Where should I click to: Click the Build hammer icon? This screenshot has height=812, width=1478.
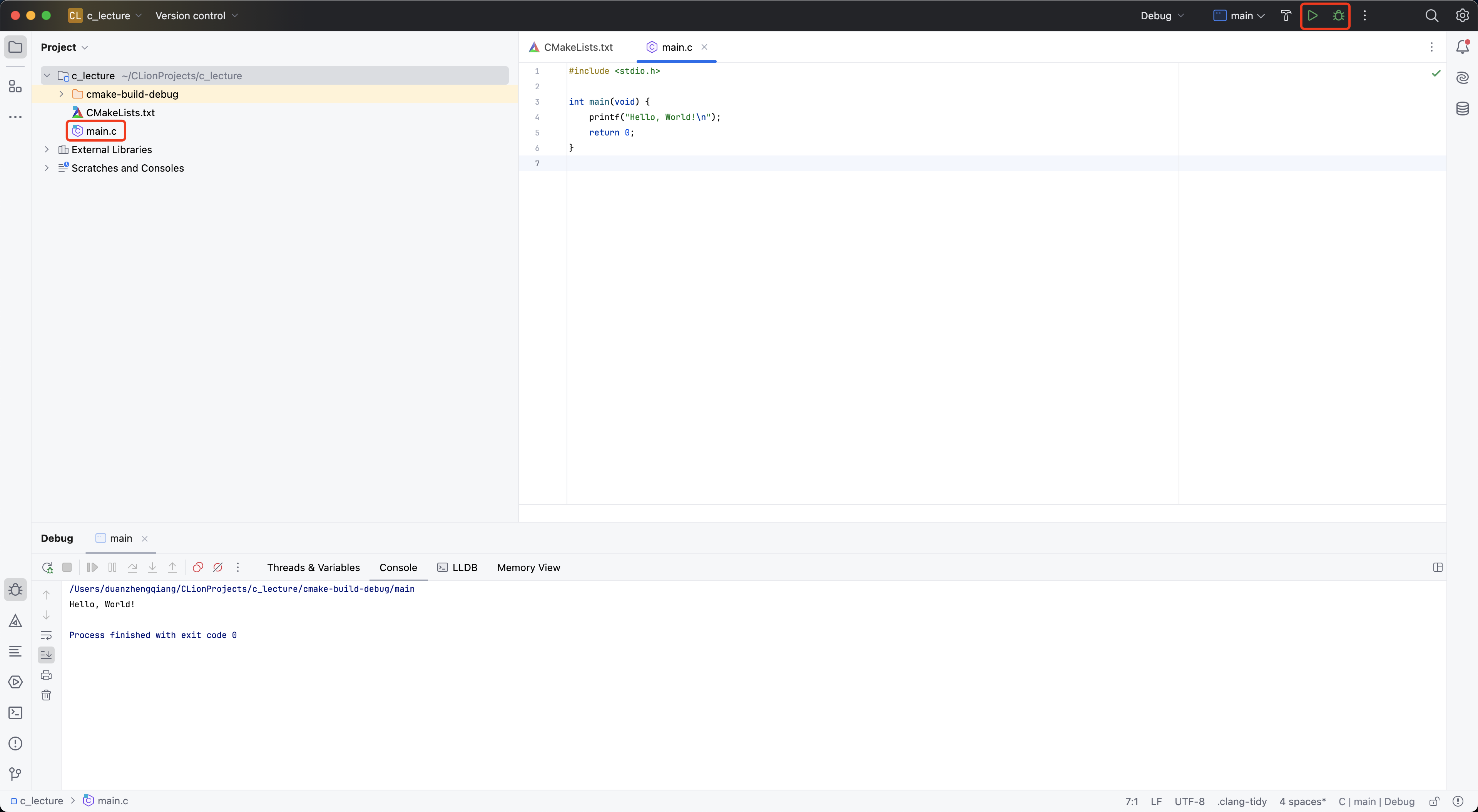click(x=1286, y=15)
